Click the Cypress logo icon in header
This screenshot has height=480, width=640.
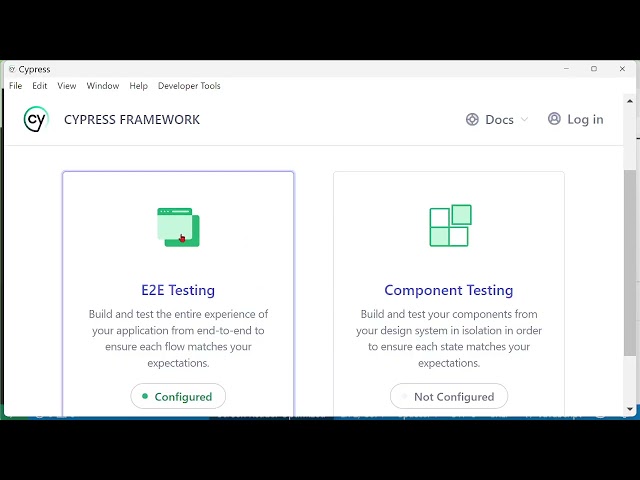tap(36, 119)
